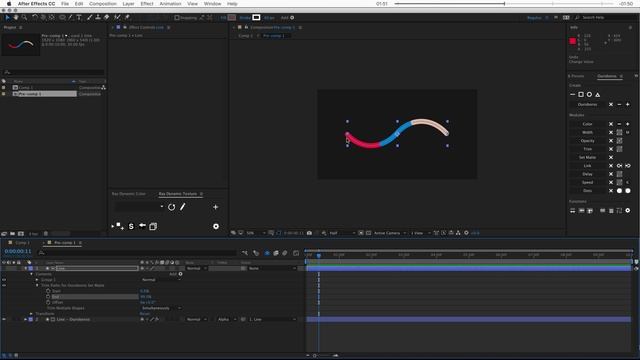Select the Puppet Pin tool
The height and width of the screenshot is (360, 640).
[x=127, y=18]
